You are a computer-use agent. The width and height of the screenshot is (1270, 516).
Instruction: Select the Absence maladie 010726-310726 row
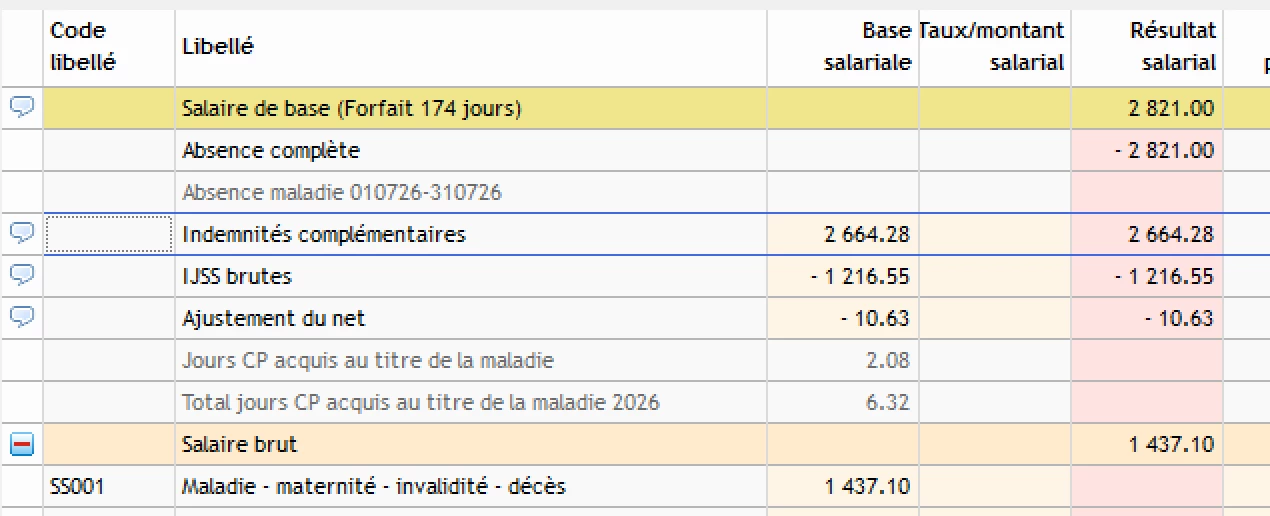click(634, 193)
